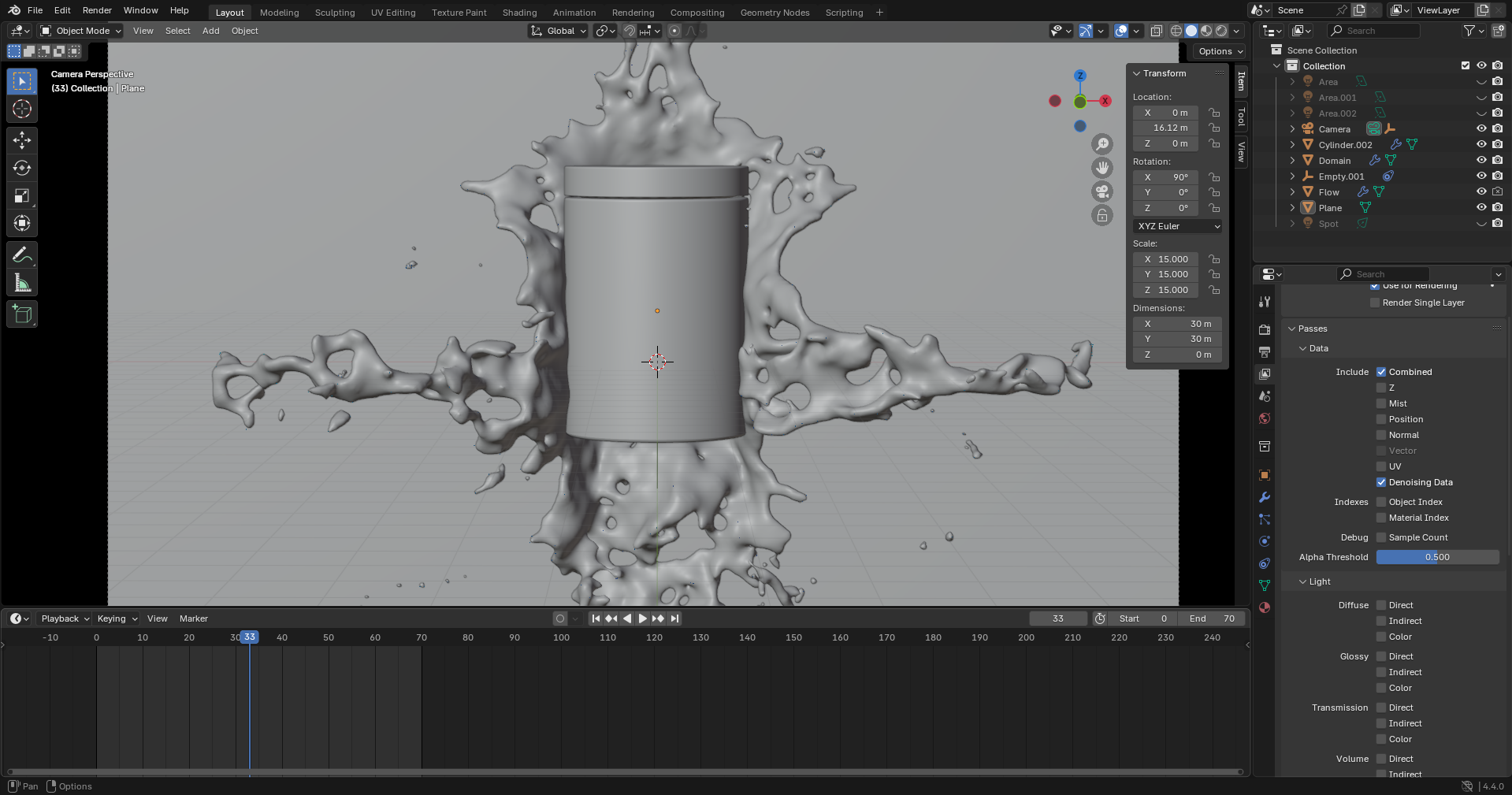Select the Move tool in the toolbar
The height and width of the screenshot is (795, 1512).
21,139
